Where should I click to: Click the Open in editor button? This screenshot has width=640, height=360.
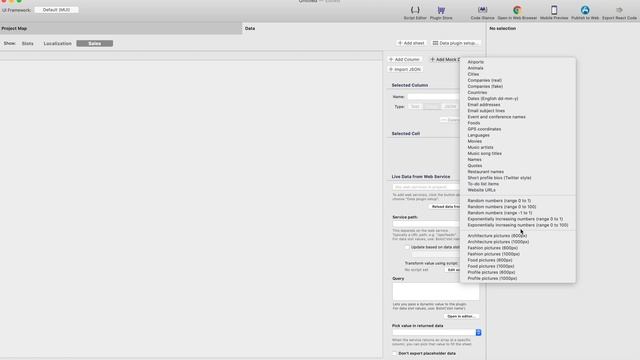pyautogui.click(x=461, y=316)
